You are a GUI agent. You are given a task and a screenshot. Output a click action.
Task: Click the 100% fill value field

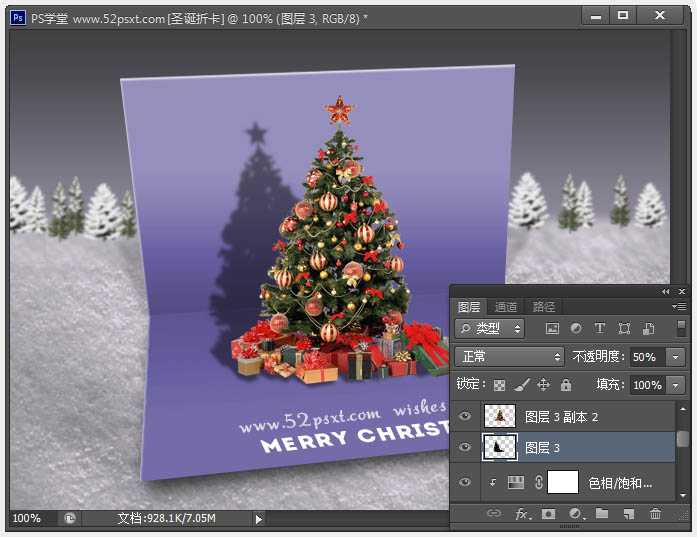648,385
